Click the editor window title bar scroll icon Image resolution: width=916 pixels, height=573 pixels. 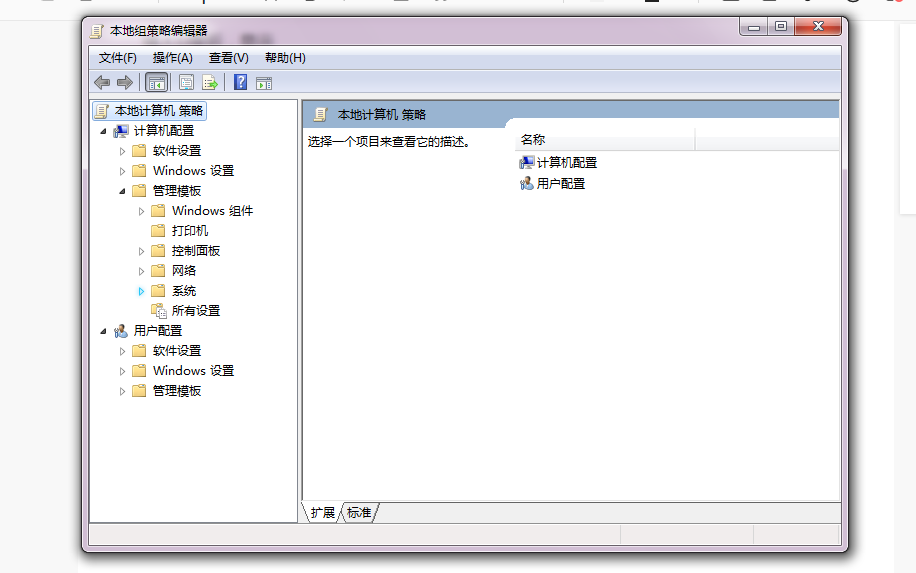[97, 30]
